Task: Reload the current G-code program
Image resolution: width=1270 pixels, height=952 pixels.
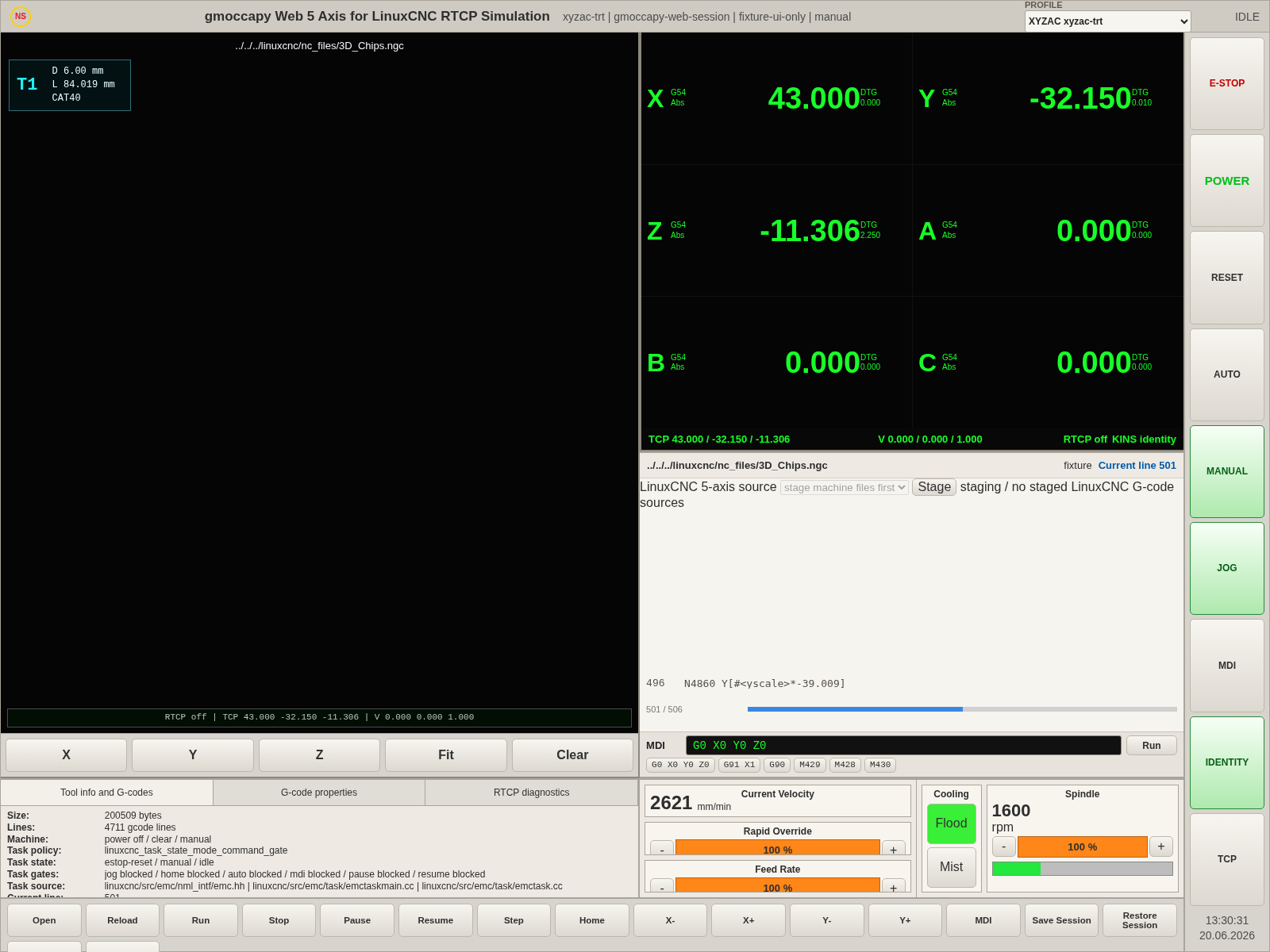Action: [122, 920]
